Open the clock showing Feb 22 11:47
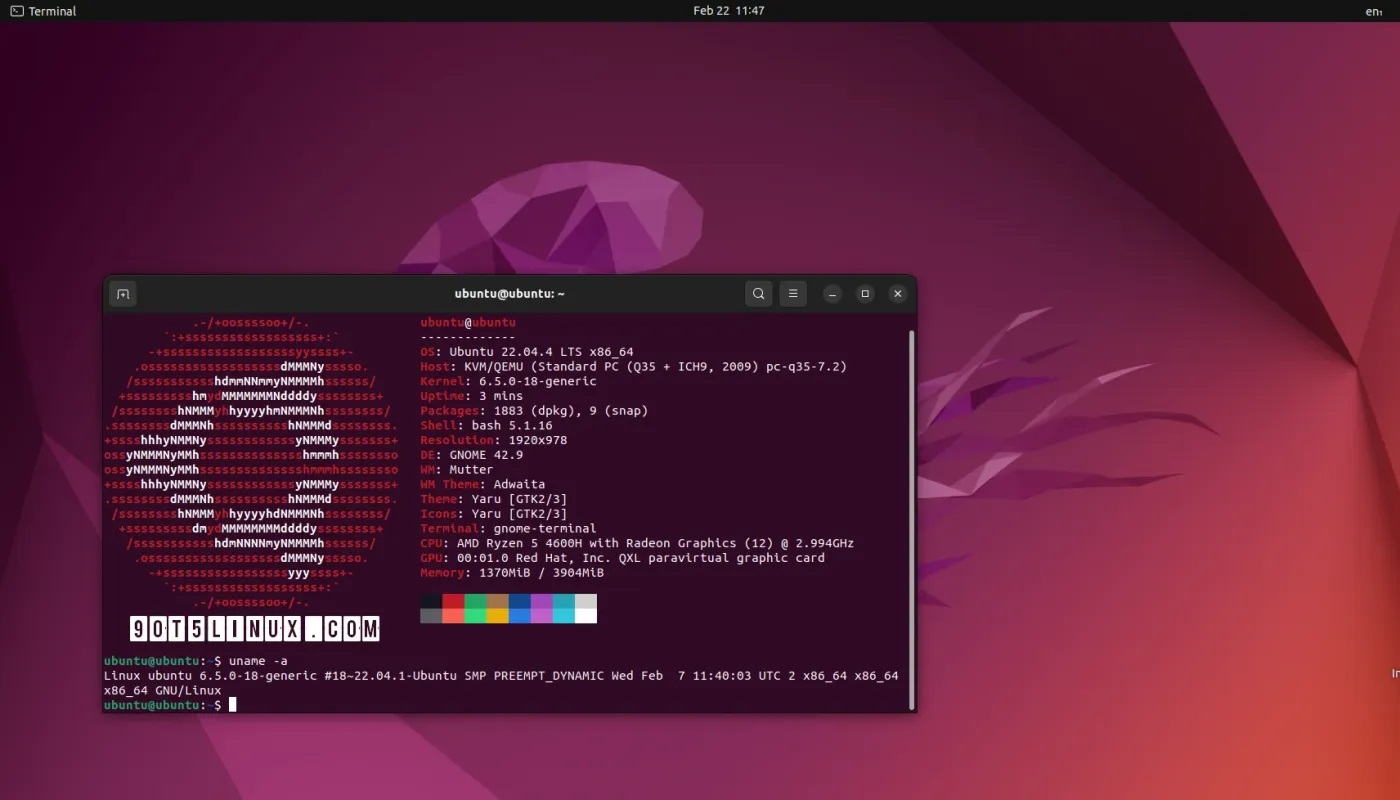1400x800 pixels. (729, 11)
